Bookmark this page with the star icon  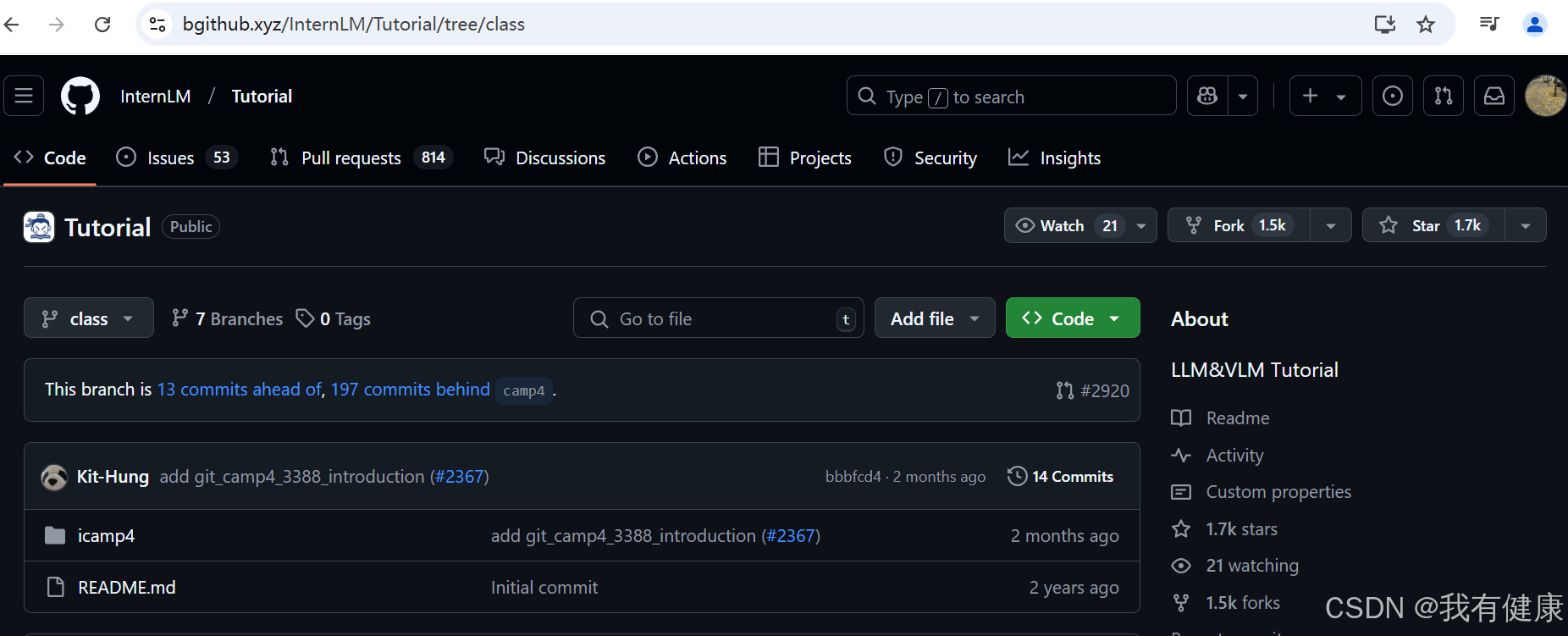[1426, 25]
